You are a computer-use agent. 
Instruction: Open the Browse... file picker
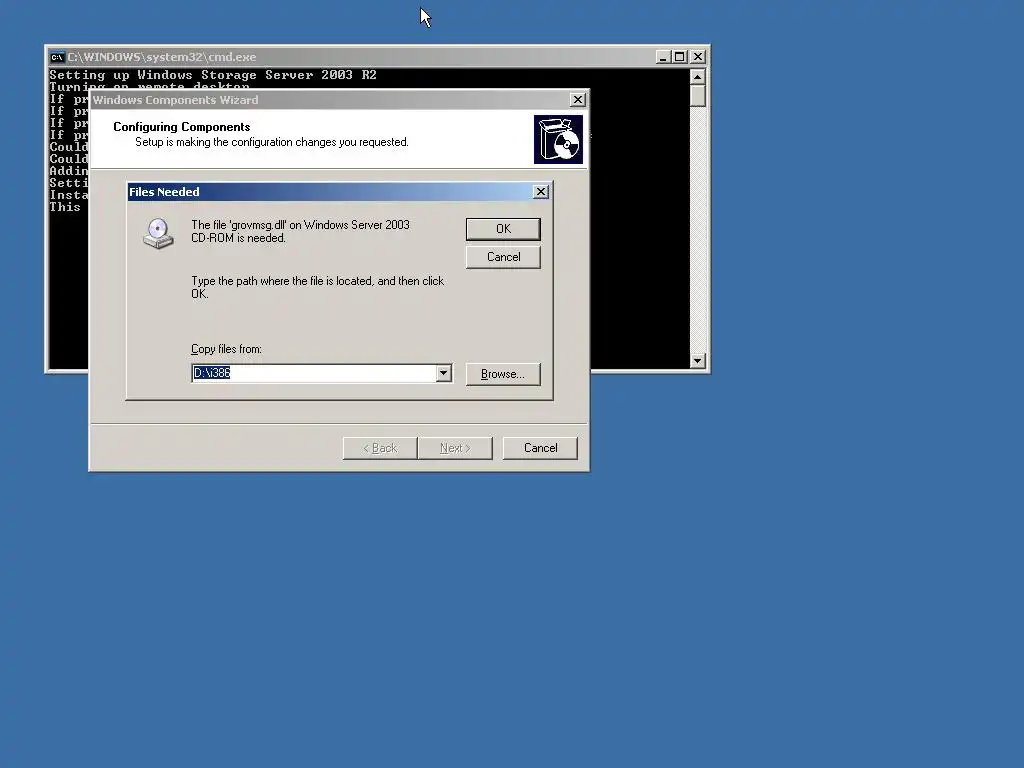coord(503,374)
